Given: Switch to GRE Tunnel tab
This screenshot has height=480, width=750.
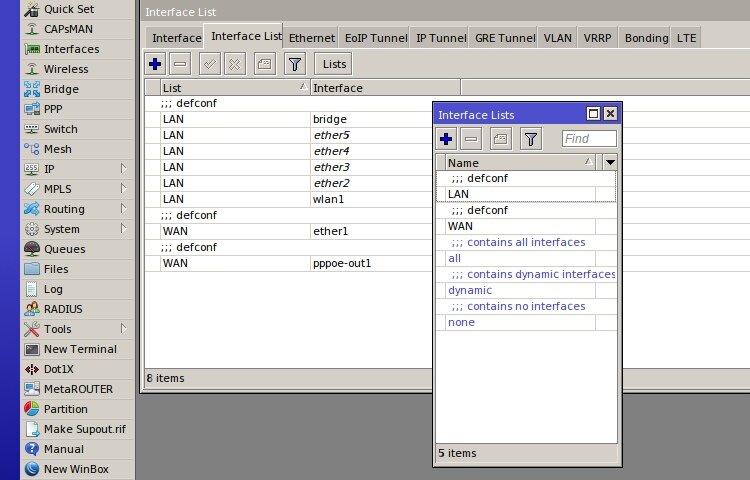Looking at the screenshot, I should [505, 38].
